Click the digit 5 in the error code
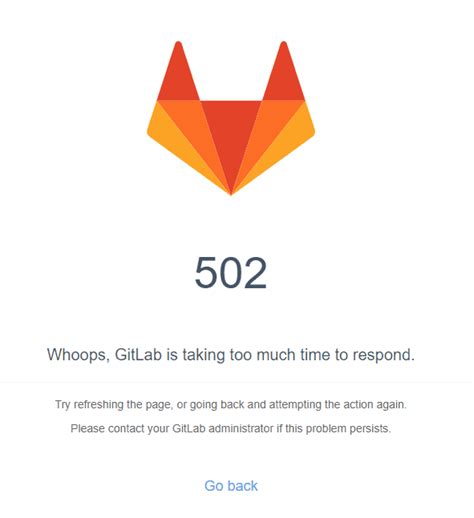 pyautogui.click(x=206, y=273)
